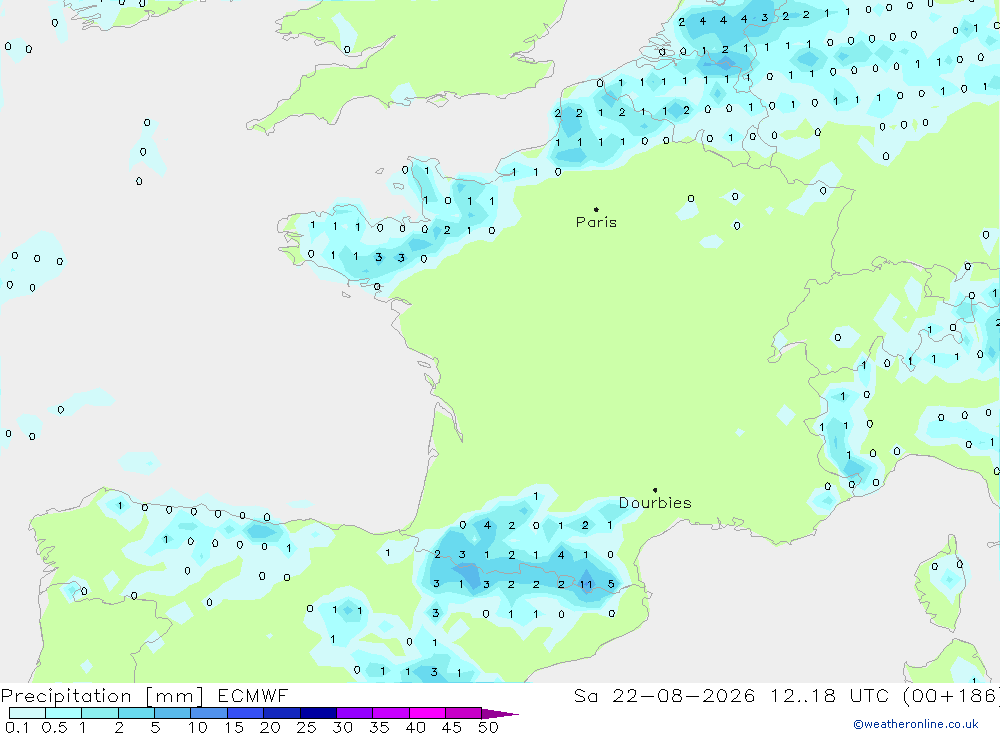Click the Dourbies town label

click(655, 503)
